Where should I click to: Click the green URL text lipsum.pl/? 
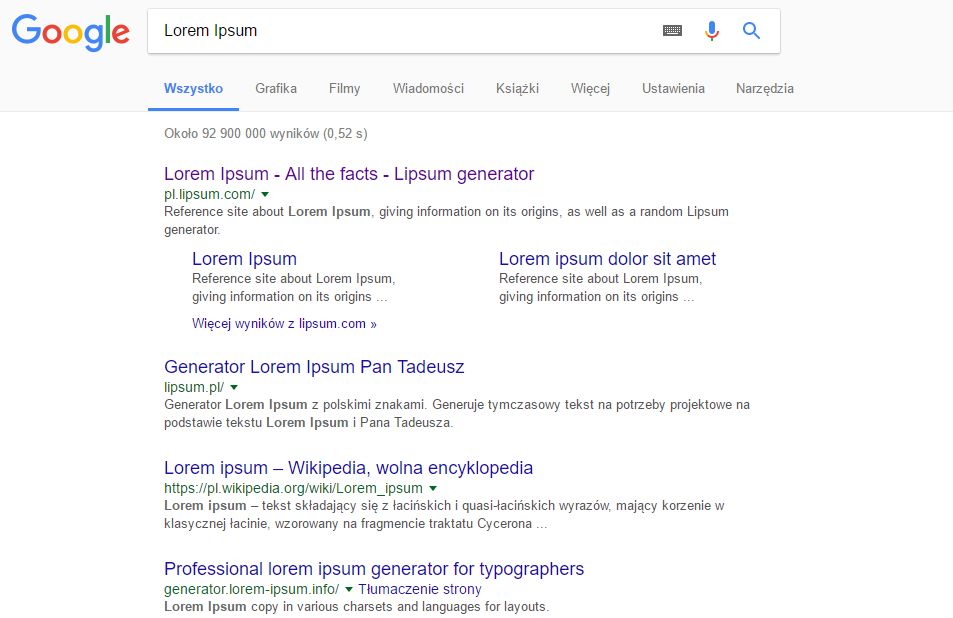194,387
